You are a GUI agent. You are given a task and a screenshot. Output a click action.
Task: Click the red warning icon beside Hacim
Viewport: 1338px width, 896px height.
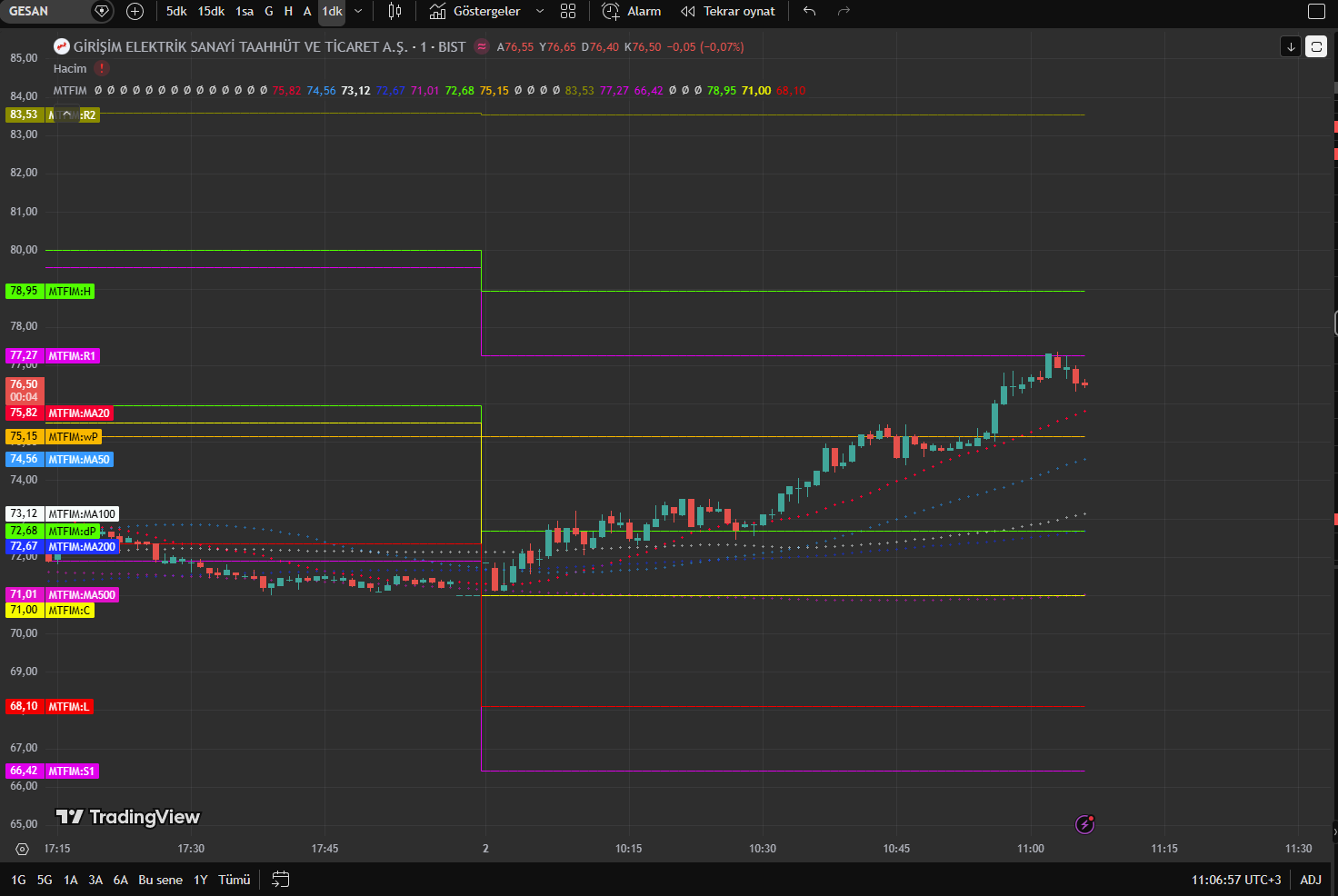[102, 68]
